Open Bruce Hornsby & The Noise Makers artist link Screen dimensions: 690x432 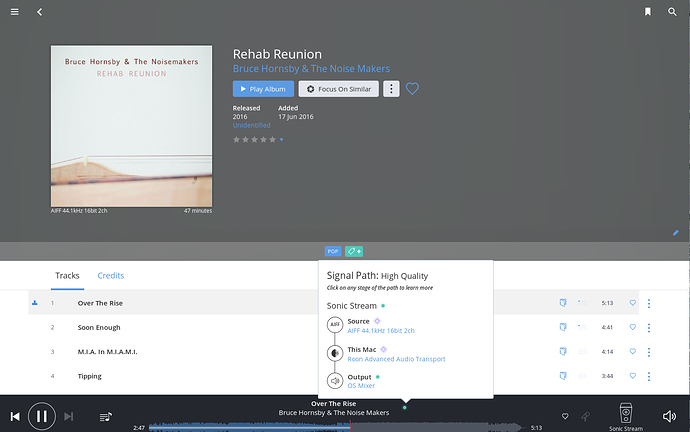tap(311, 69)
